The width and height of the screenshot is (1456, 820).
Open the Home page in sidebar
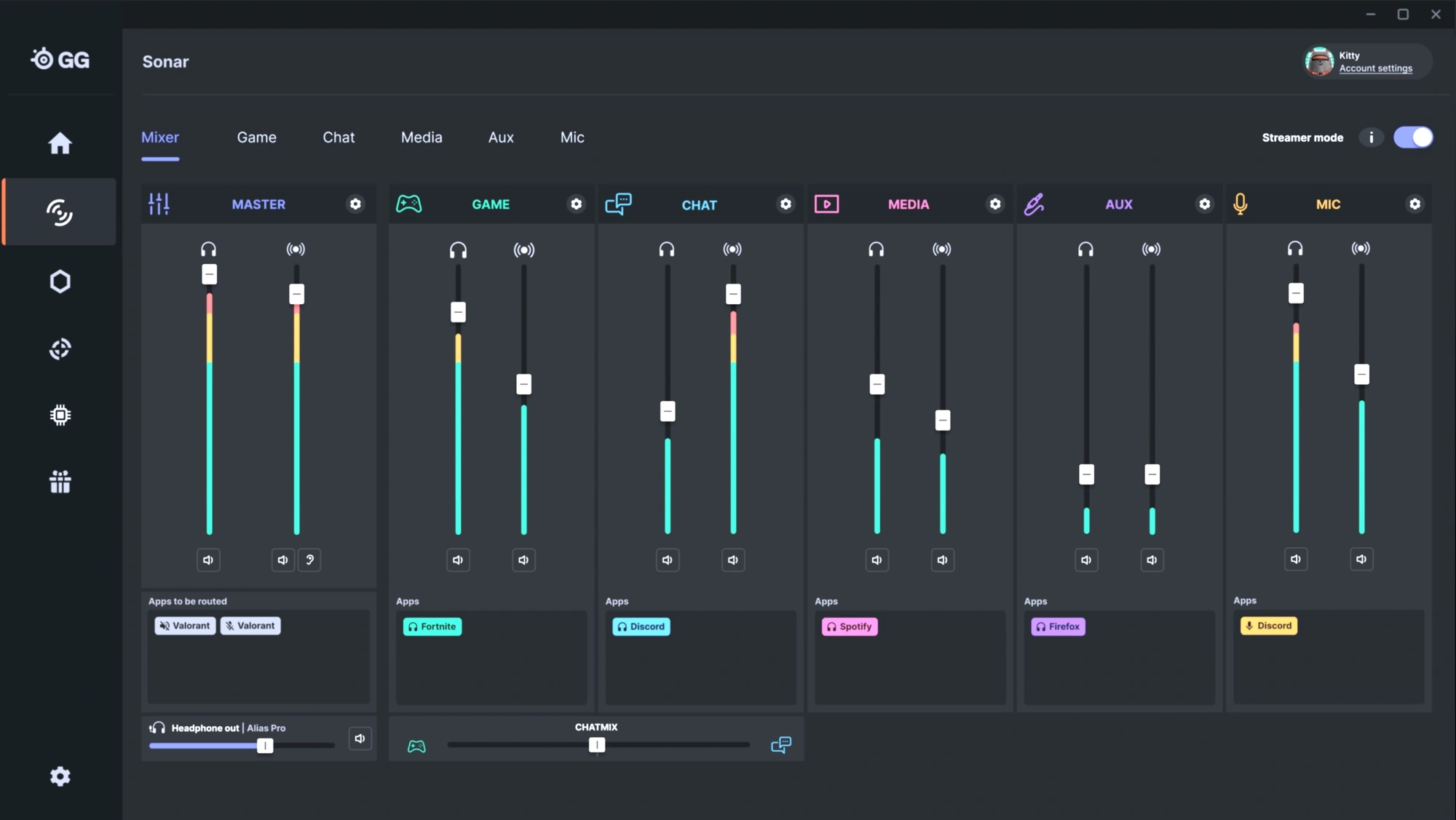coord(60,143)
